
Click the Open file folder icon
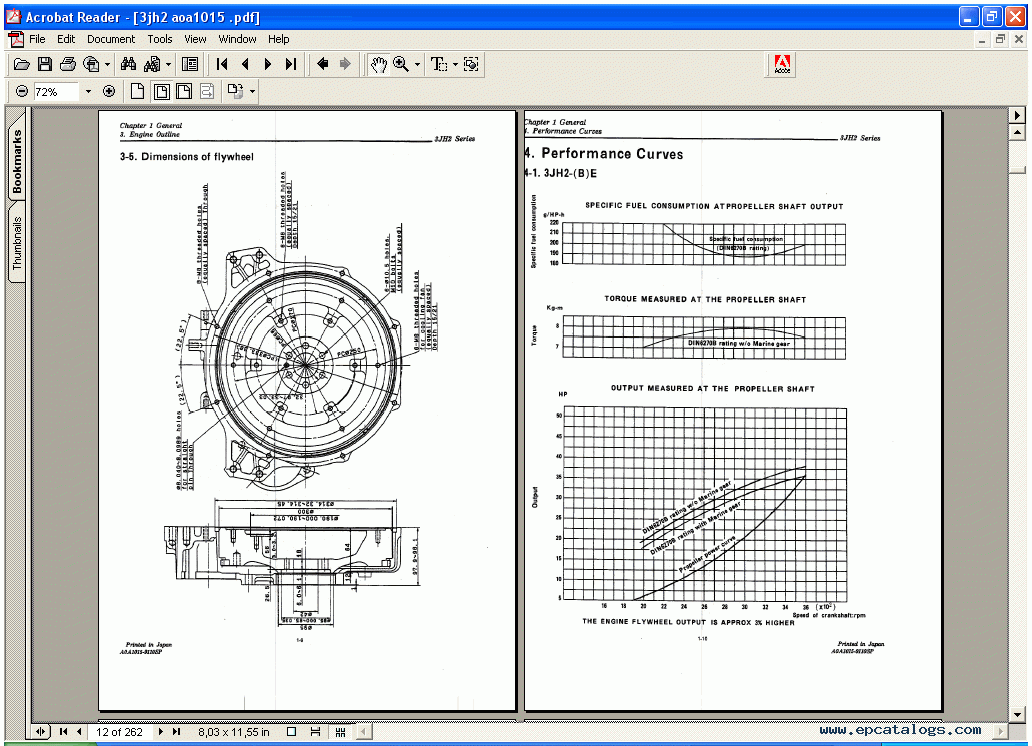(22, 65)
